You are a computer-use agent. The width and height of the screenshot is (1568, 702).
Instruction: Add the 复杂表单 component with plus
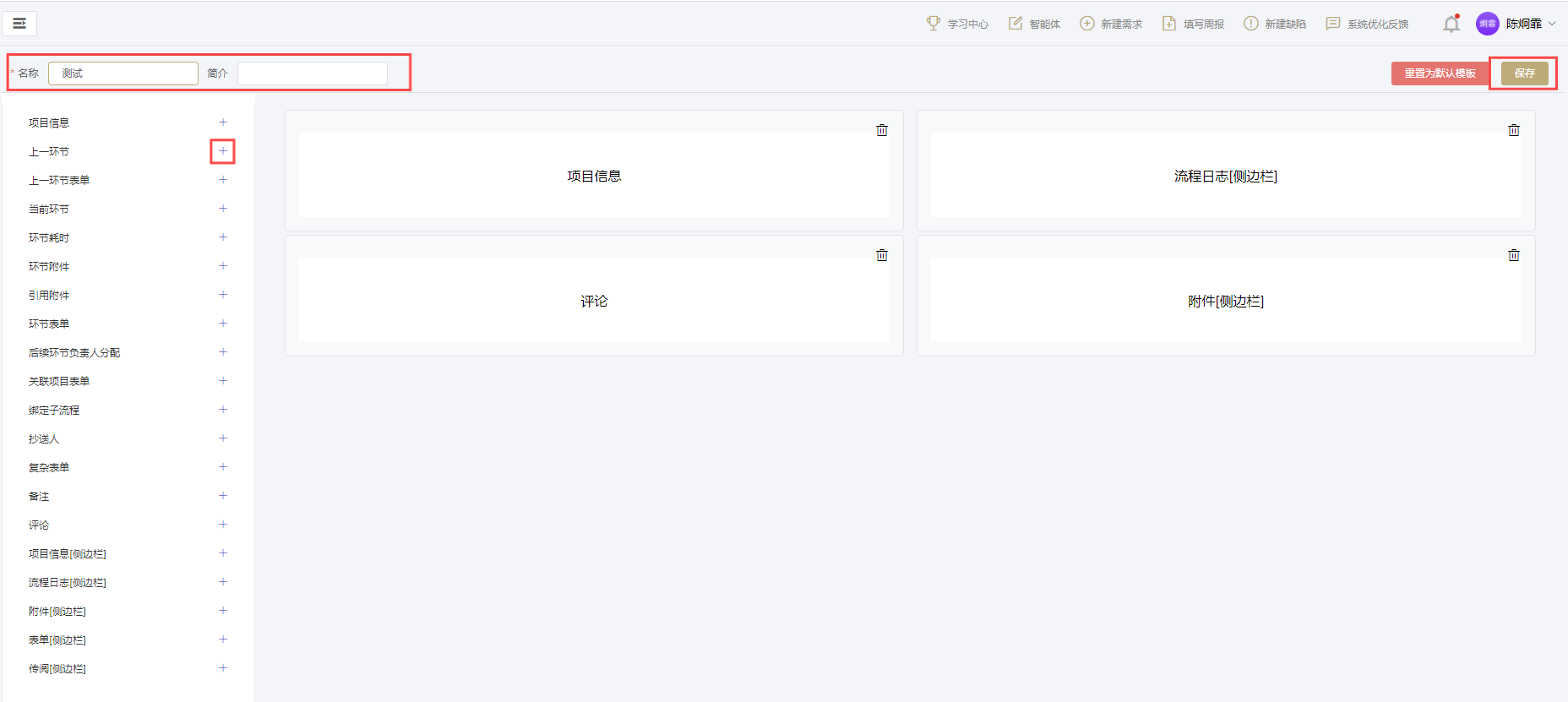(x=223, y=467)
